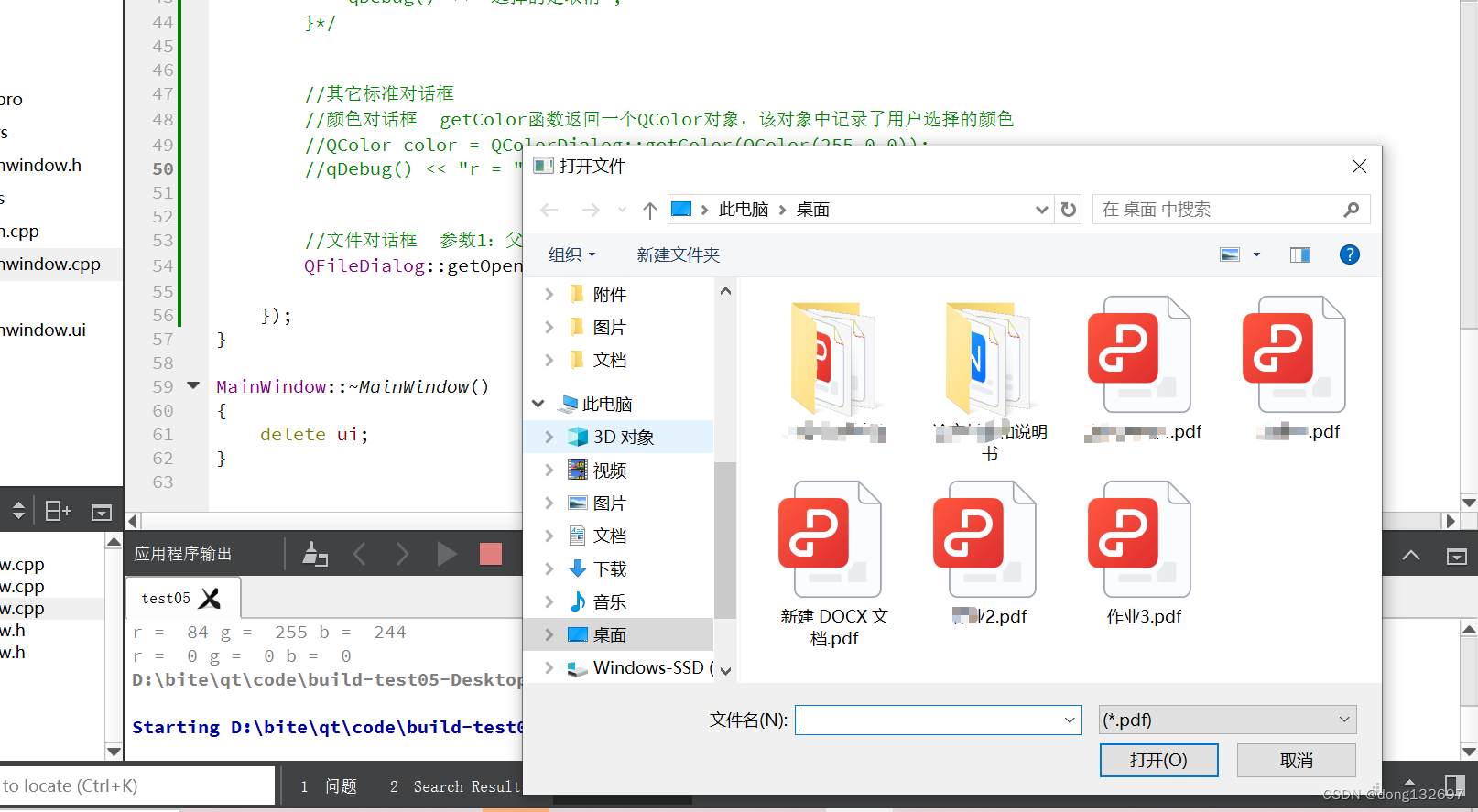Image resolution: width=1478 pixels, height=812 pixels.
Task: Click the 打开(O) button
Action: [1158, 760]
